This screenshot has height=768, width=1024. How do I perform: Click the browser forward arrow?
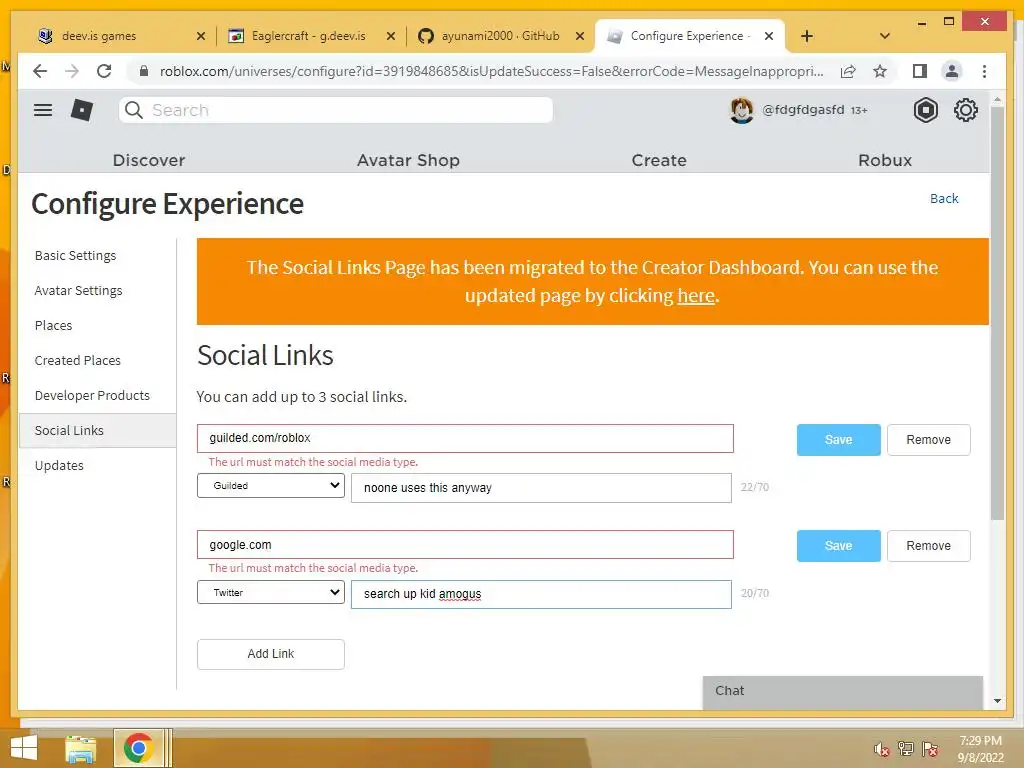[x=72, y=71]
